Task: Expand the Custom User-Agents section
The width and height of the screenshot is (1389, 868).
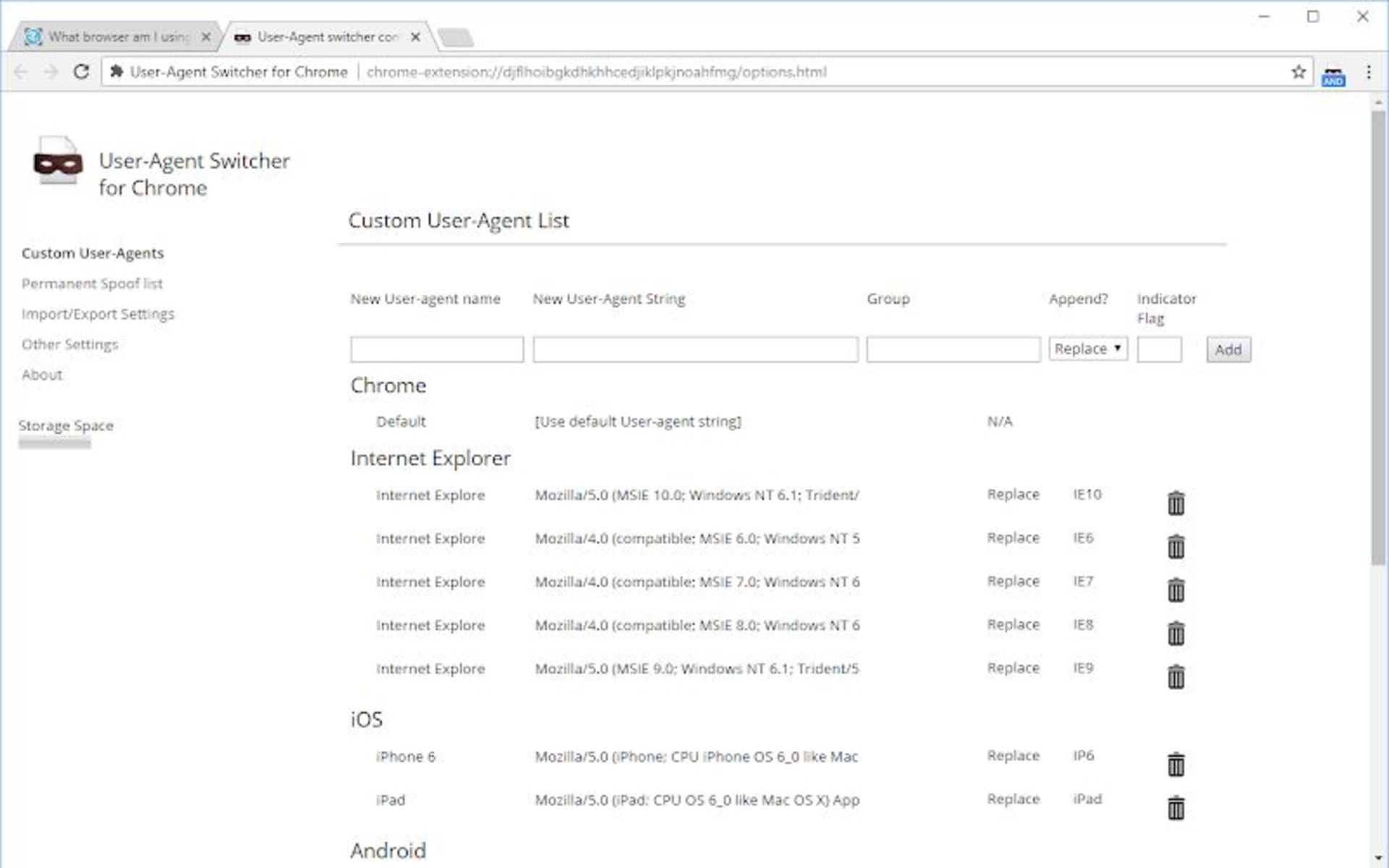Action: pyautogui.click(x=92, y=253)
